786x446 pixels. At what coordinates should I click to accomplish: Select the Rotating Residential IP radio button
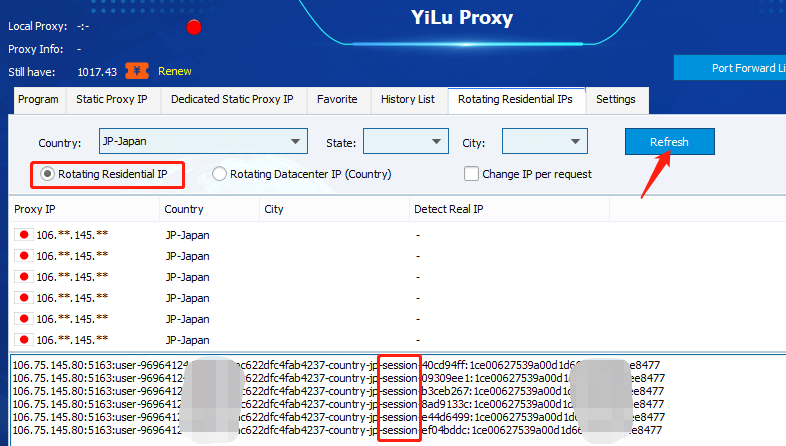pyautogui.click(x=47, y=174)
